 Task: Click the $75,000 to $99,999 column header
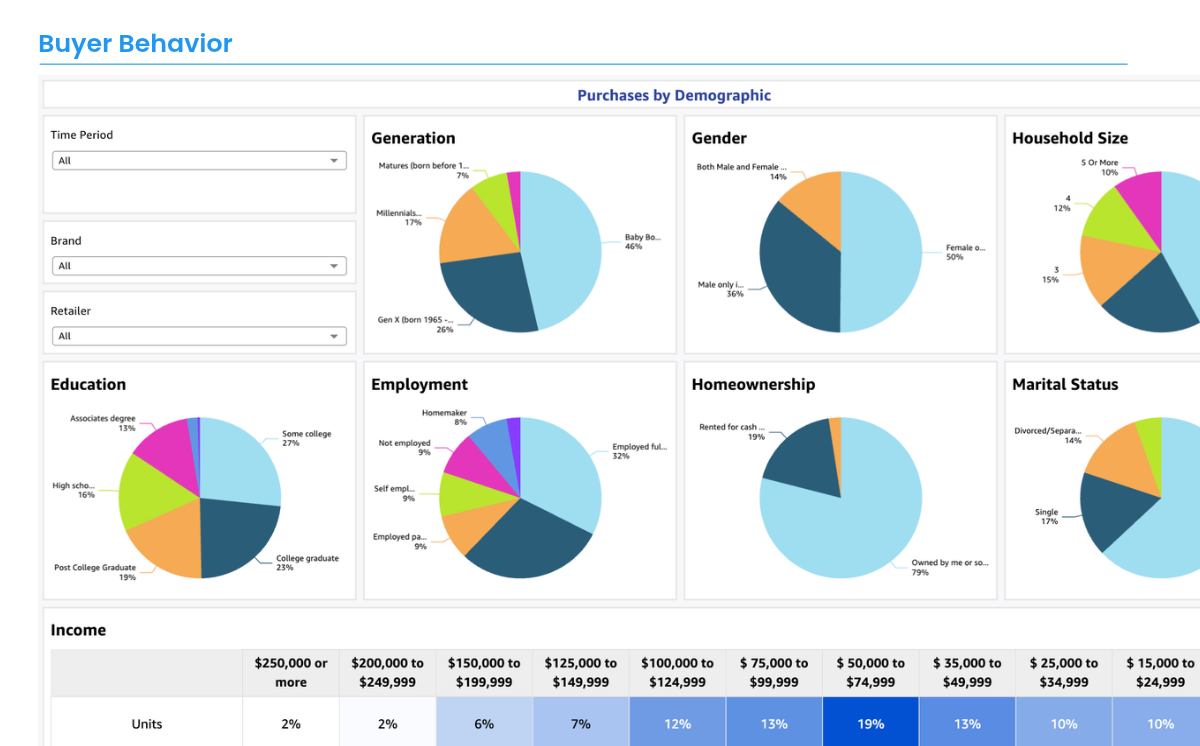point(774,673)
